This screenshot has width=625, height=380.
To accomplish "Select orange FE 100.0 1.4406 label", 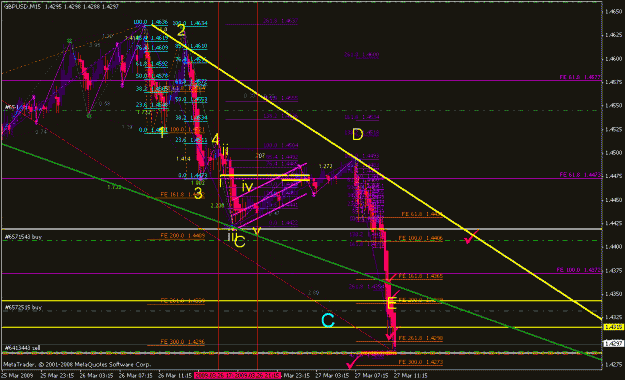I will [421, 238].
